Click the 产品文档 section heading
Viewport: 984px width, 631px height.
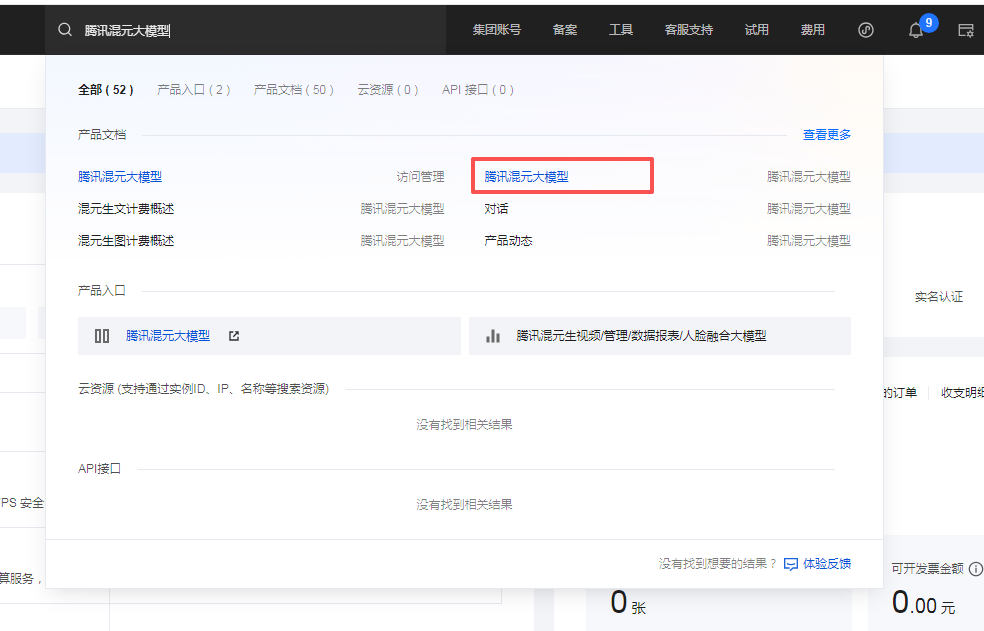(102, 134)
